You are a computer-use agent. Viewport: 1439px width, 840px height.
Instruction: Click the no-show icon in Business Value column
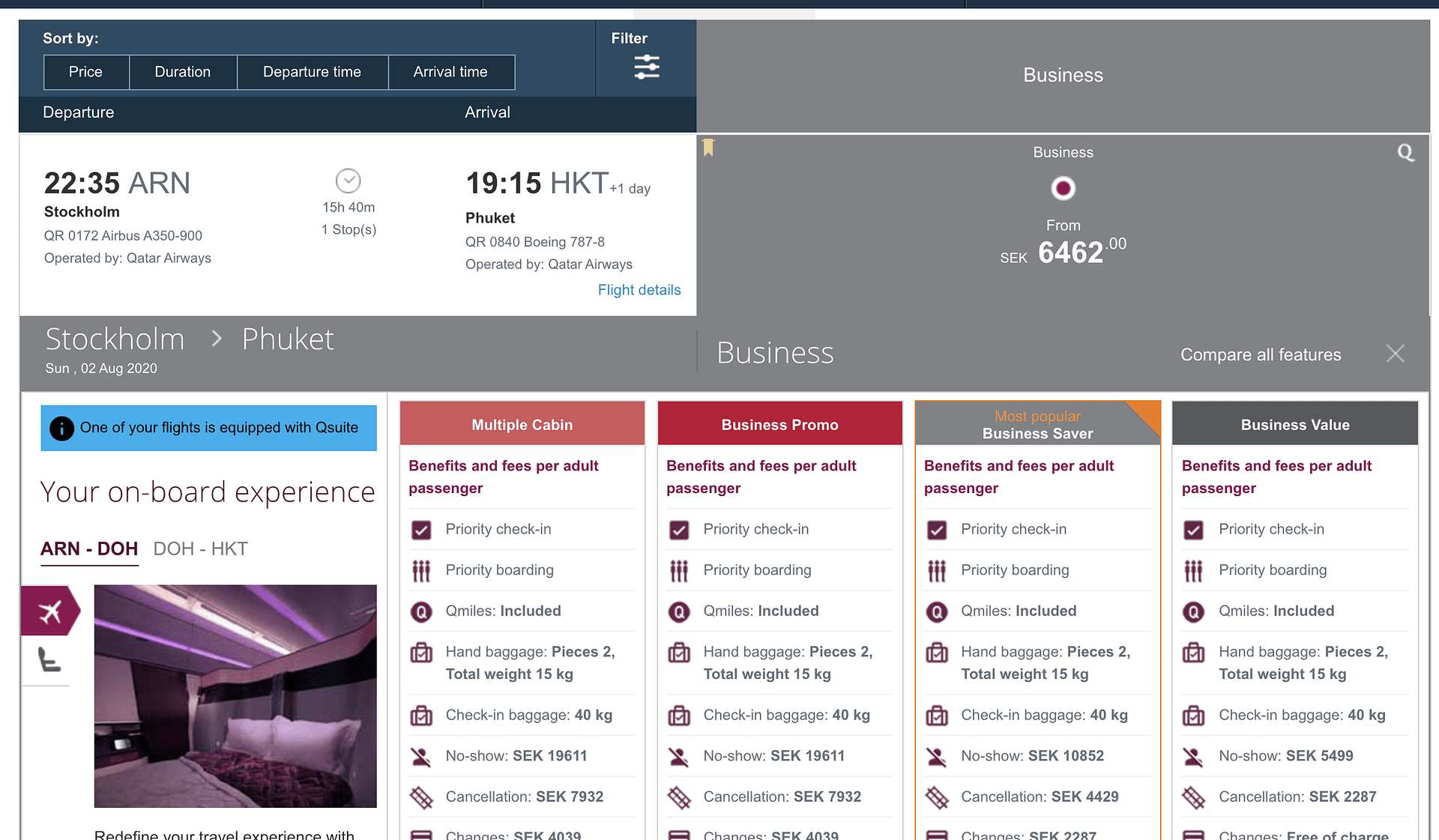click(1194, 757)
